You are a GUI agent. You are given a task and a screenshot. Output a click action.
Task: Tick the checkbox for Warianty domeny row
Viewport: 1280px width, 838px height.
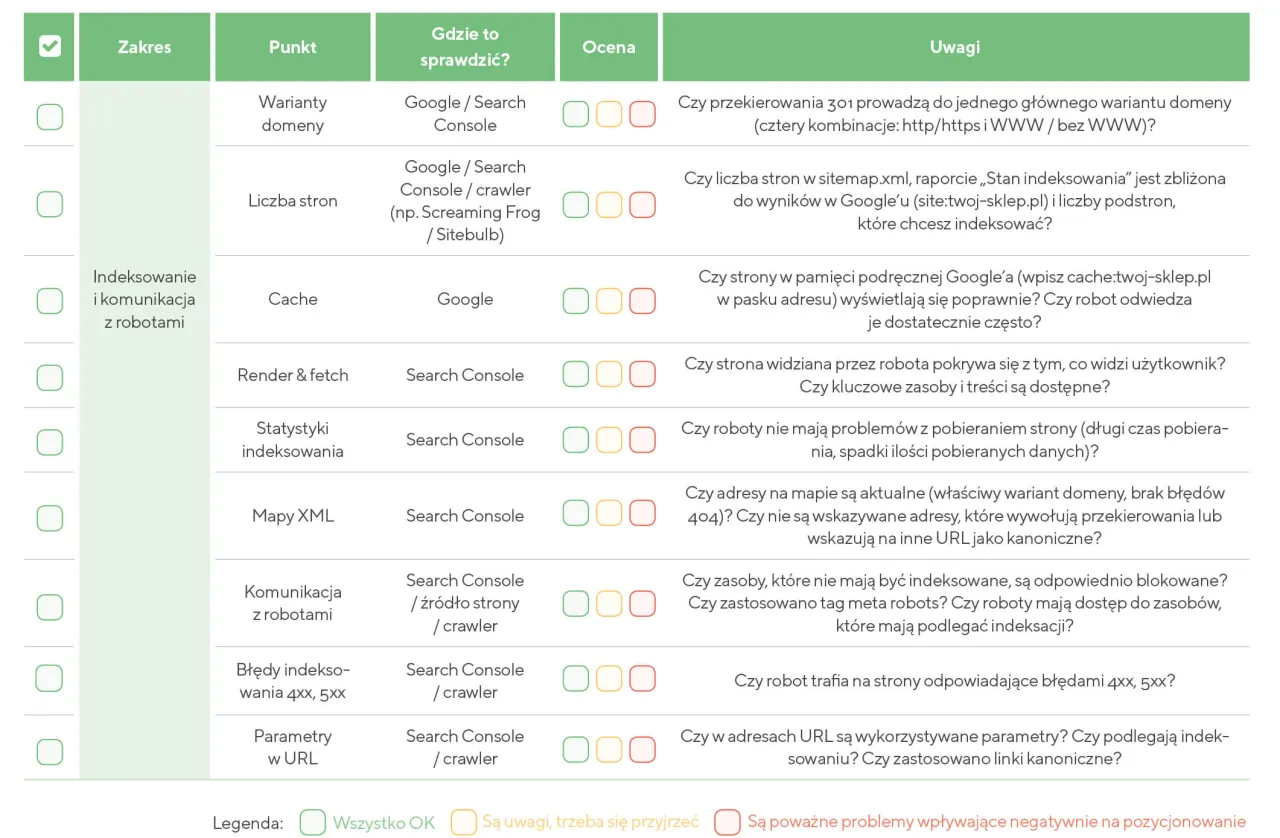pos(49,116)
